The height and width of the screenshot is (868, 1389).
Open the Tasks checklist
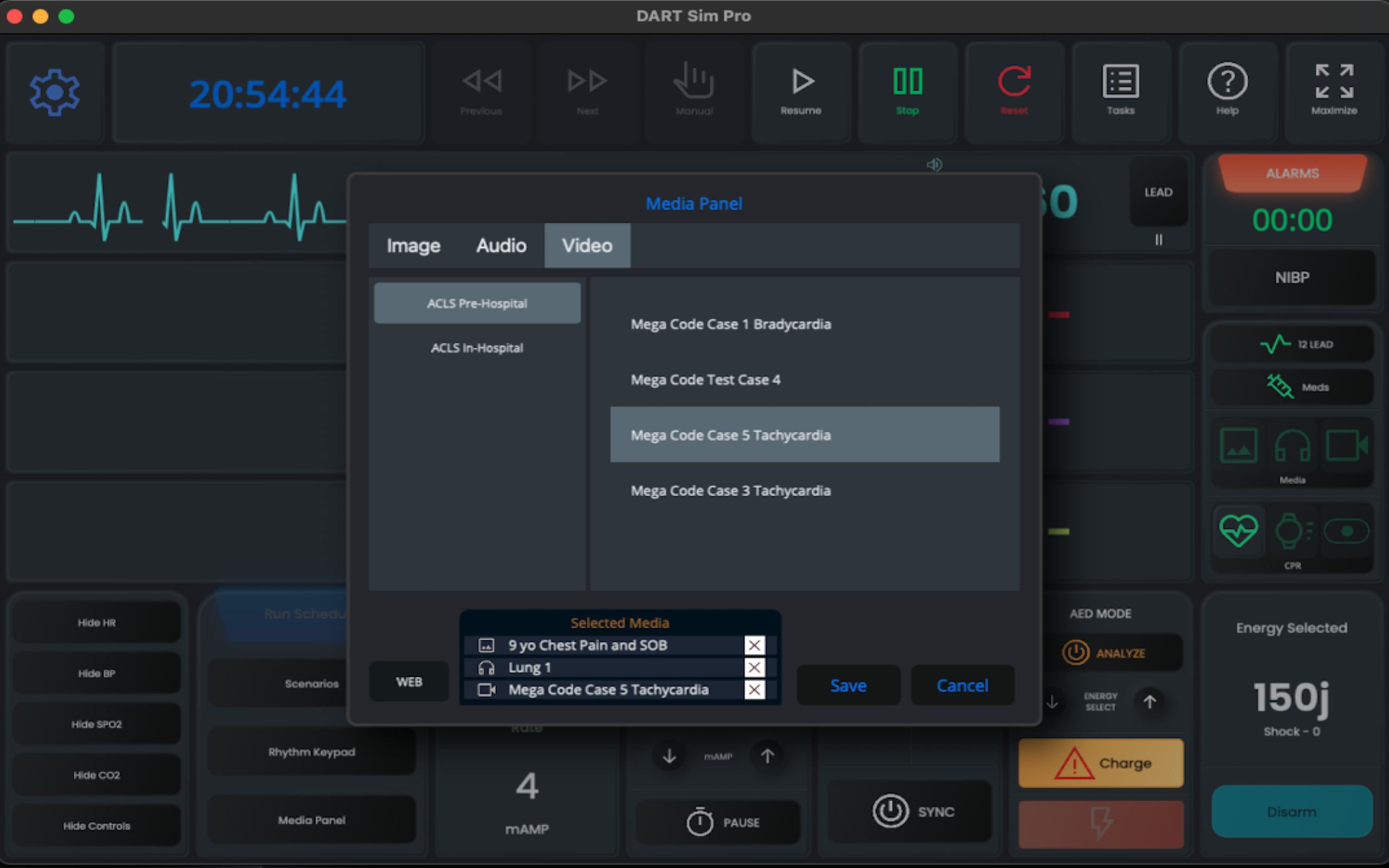pyautogui.click(x=1120, y=92)
